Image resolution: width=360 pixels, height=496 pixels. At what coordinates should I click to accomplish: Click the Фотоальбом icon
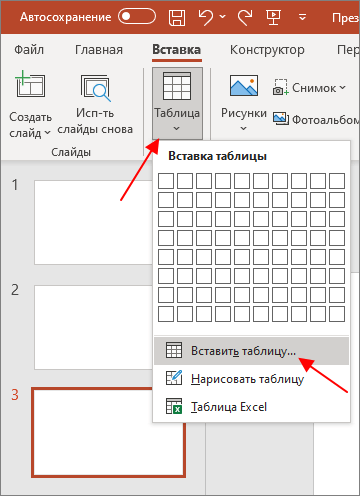click(281, 118)
